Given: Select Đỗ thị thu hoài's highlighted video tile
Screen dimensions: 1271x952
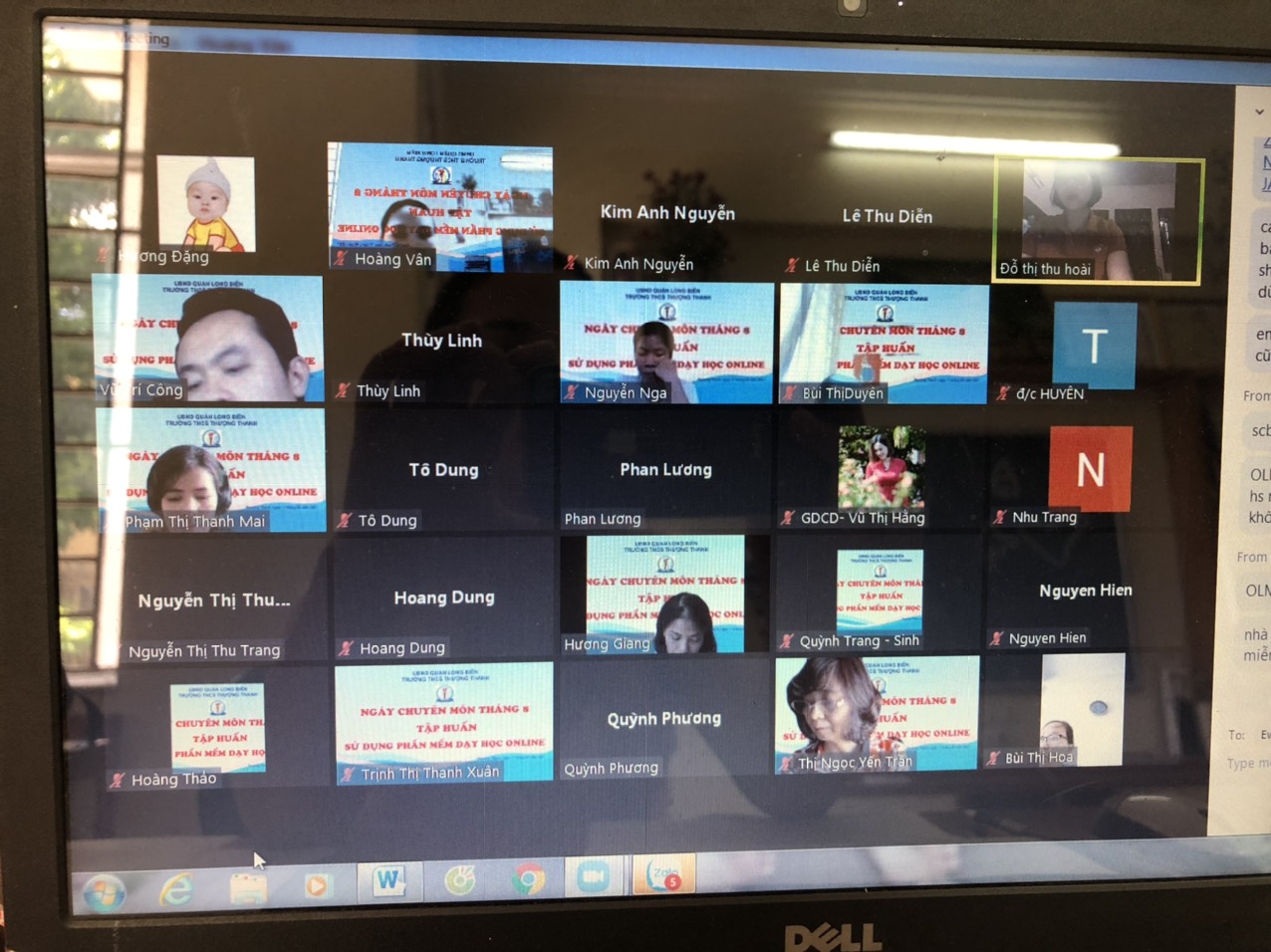Looking at the screenshot, I should [x=1098, y=219].
